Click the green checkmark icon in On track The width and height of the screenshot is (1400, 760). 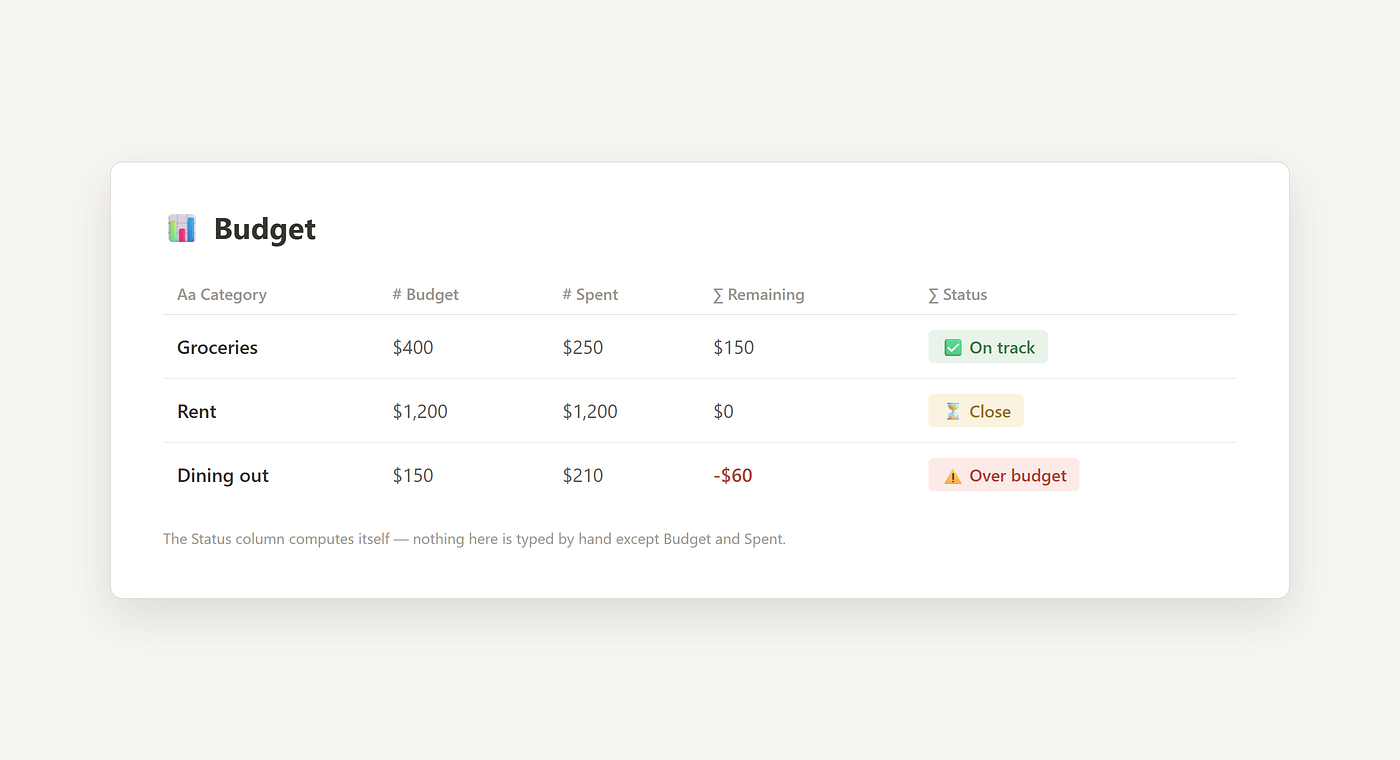pyautogui.click(x=953, y=348)
